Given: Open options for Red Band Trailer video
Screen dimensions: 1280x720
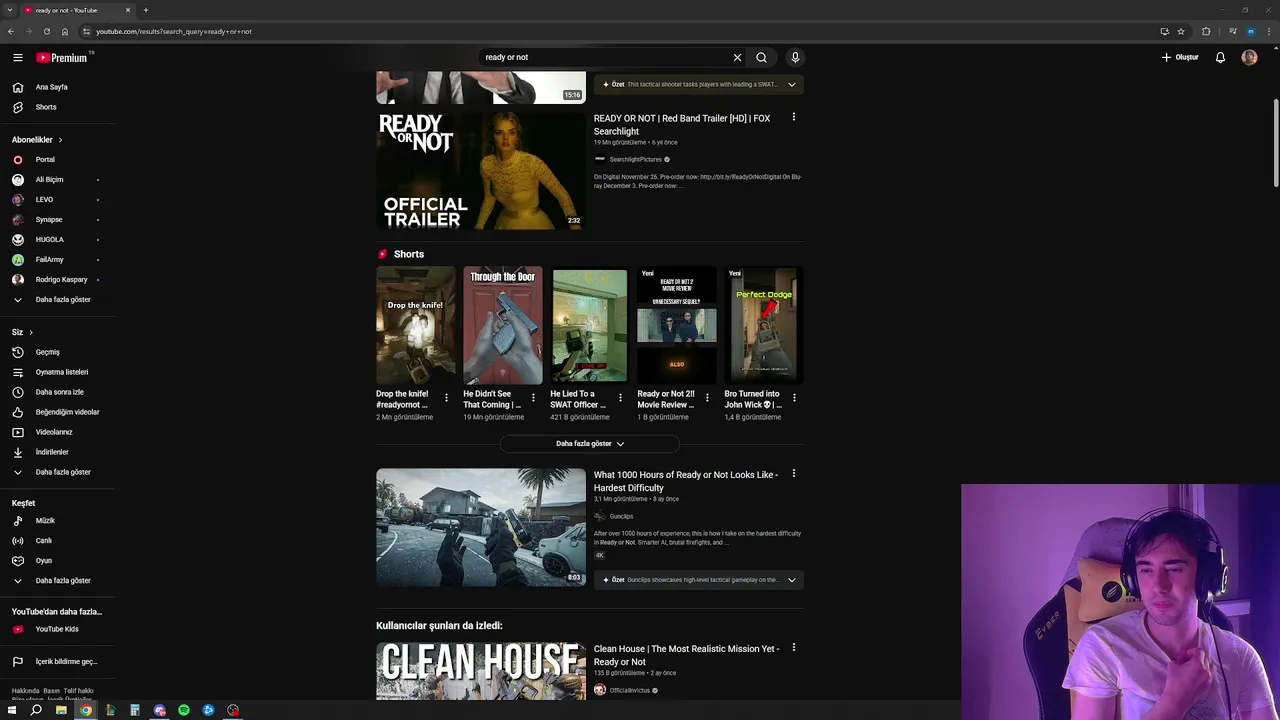Looking at the screenshot, I should (x=794, y=117).
